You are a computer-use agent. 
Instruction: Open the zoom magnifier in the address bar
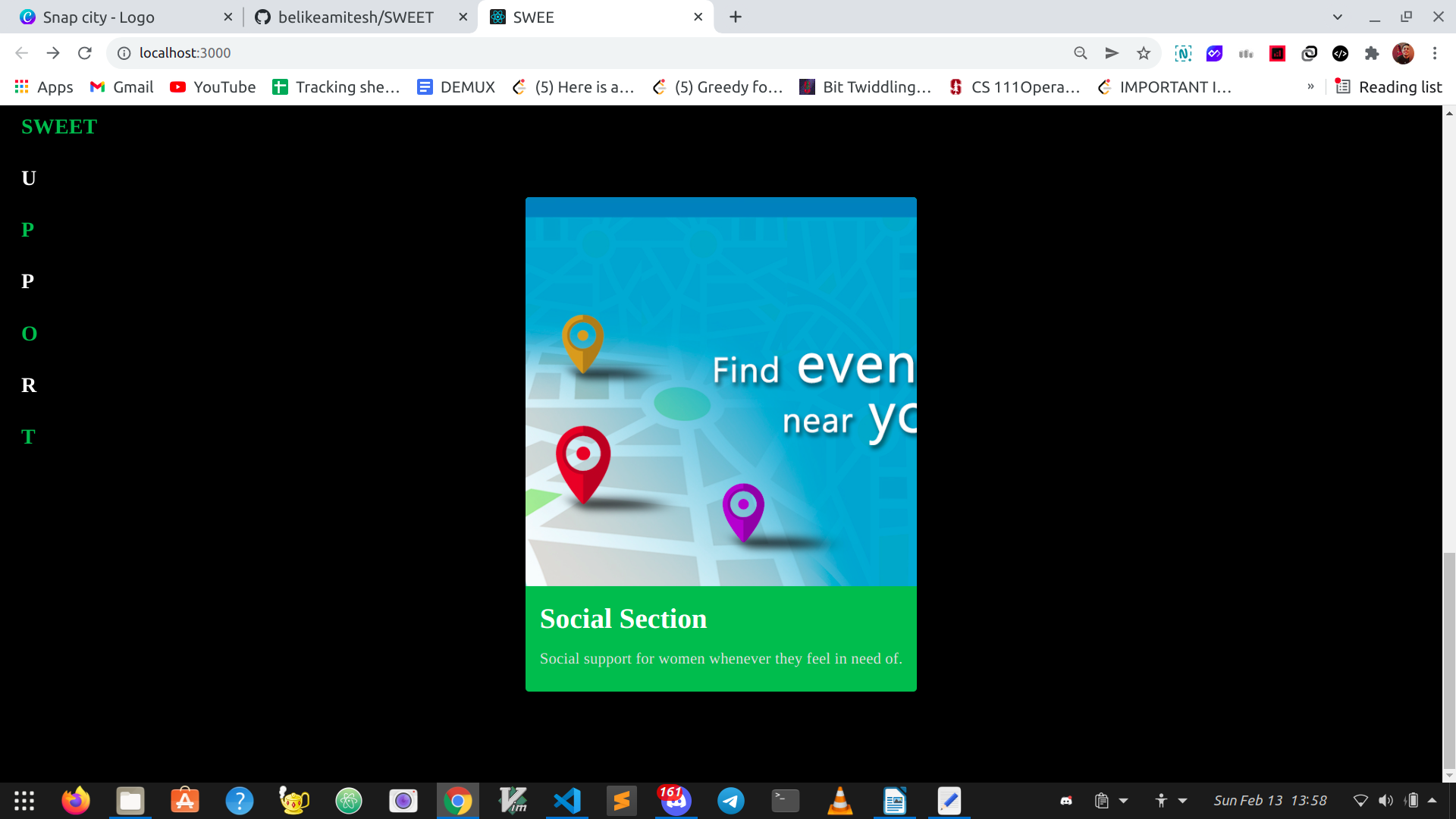[1081, 53]
